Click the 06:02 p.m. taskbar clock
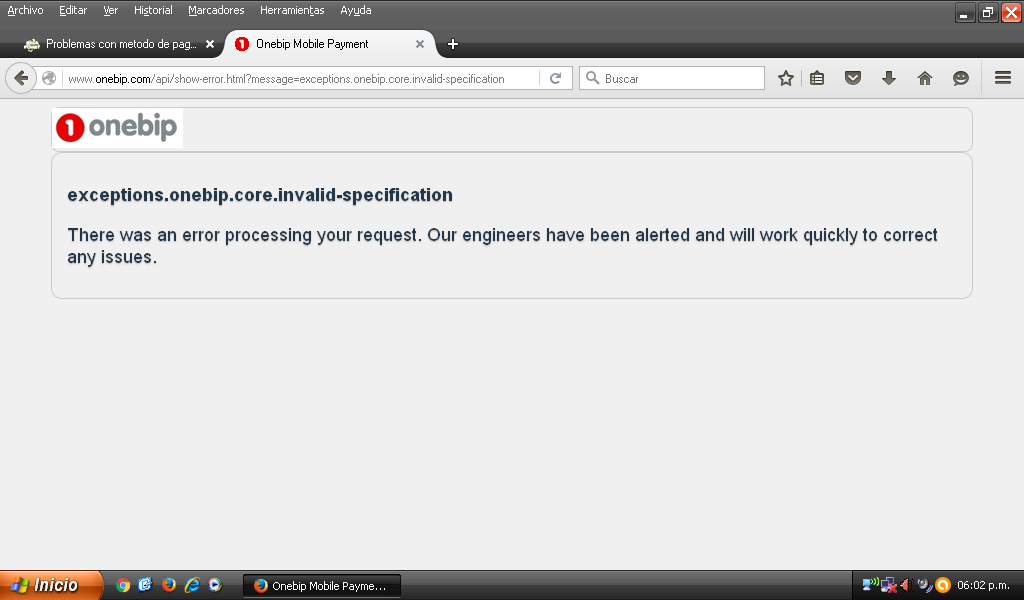The height and width of the screenshot is (600, 1024). (983, 585)
